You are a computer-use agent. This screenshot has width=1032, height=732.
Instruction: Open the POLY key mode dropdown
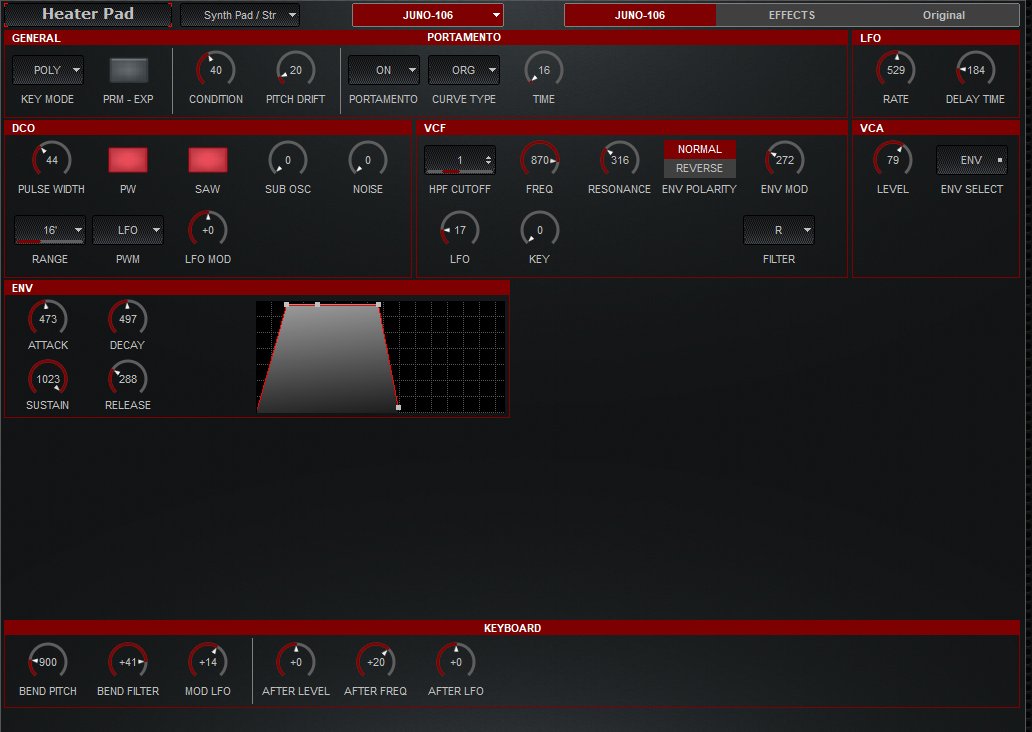(48, 70)
